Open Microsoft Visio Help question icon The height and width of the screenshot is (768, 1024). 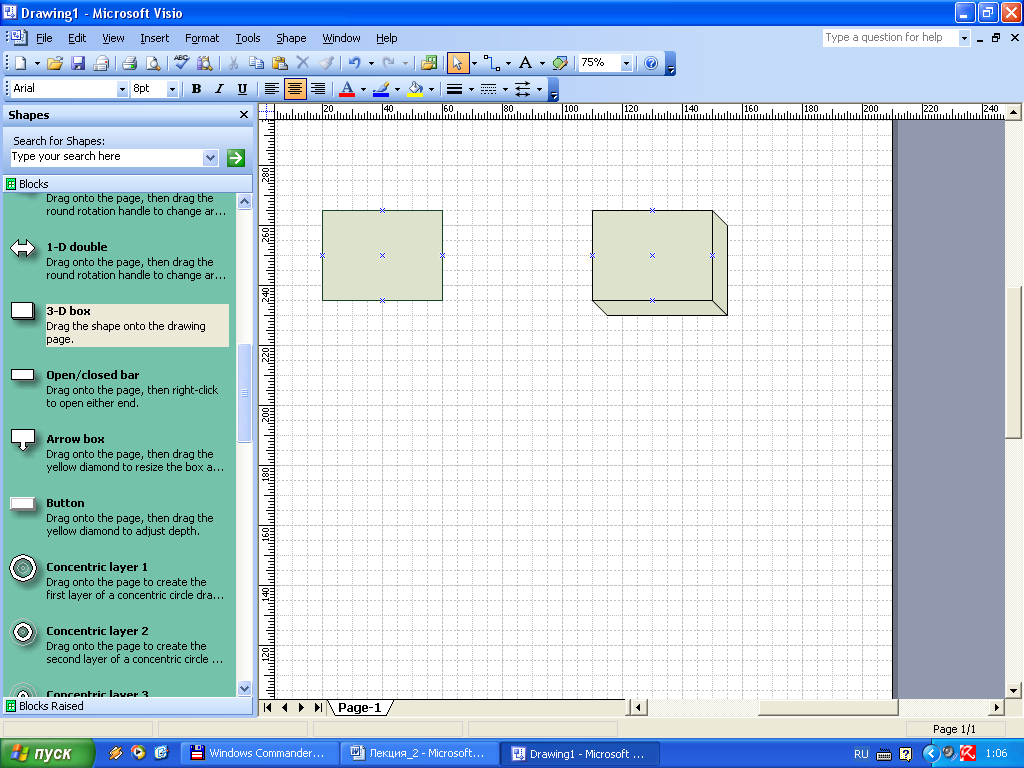[651, 63]
